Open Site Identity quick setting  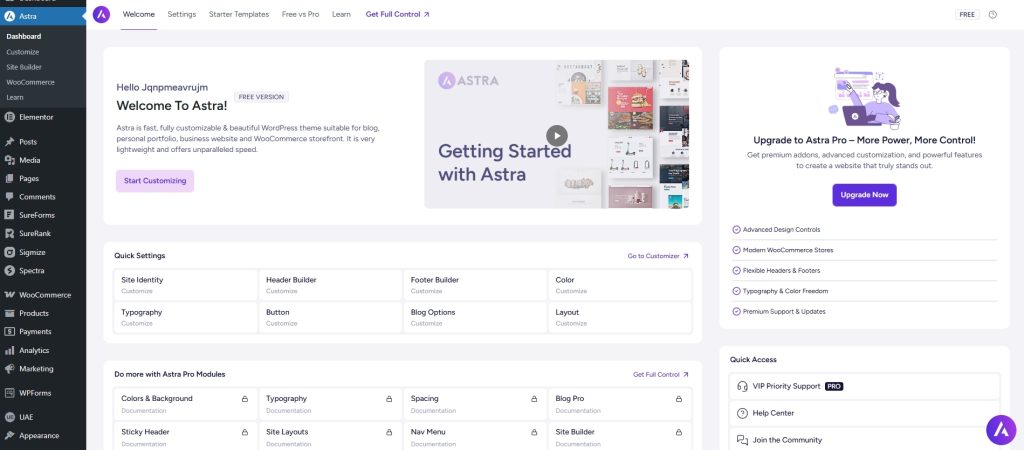click(185, 285)
